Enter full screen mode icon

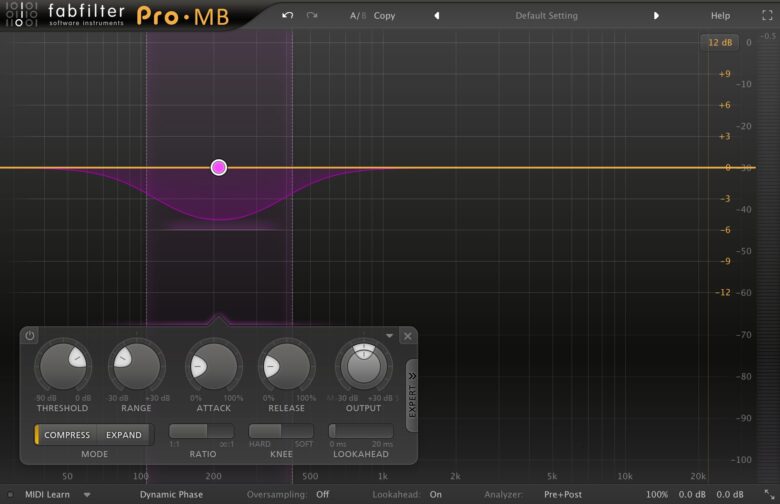click(x=767, y=16)
